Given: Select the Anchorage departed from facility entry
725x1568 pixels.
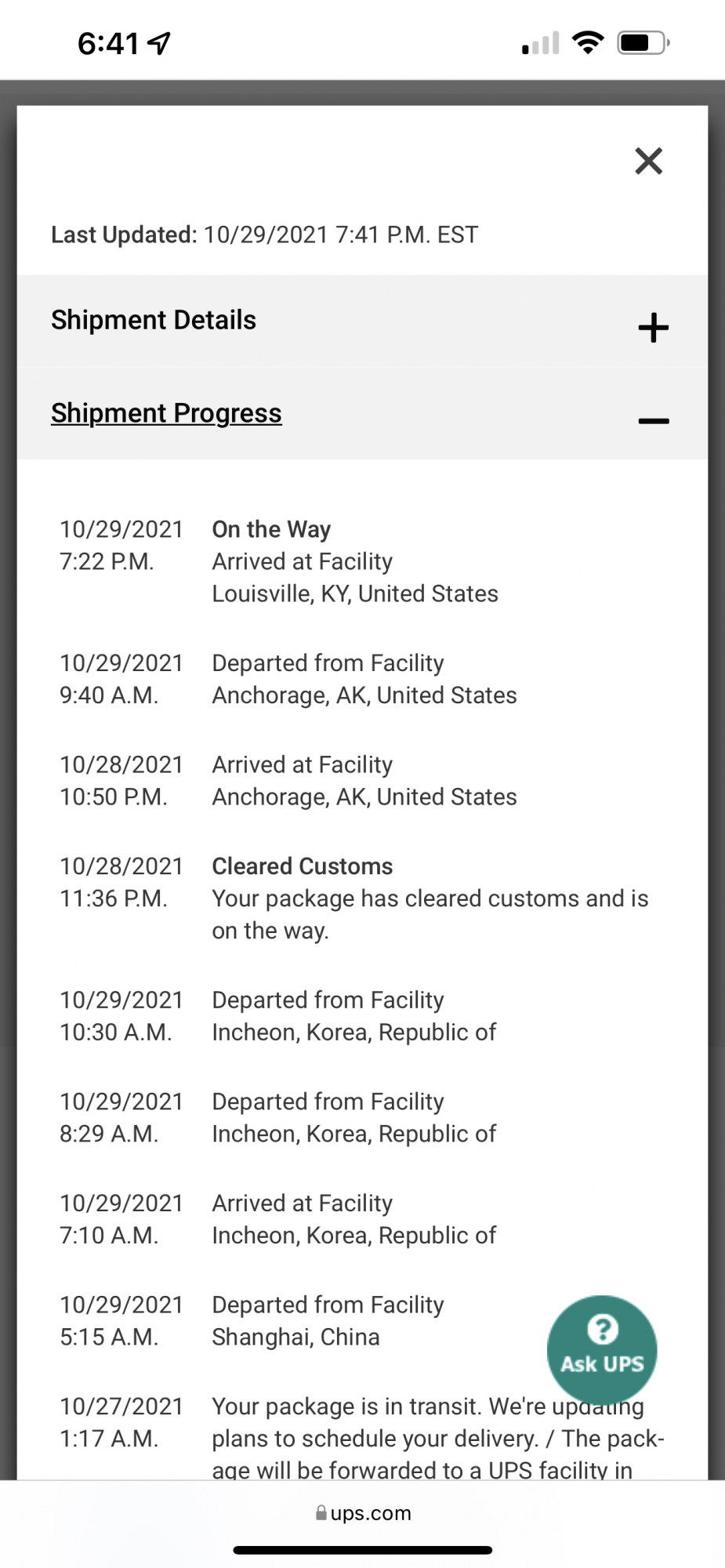Looking at the screenshot, I should click(364, 680).
